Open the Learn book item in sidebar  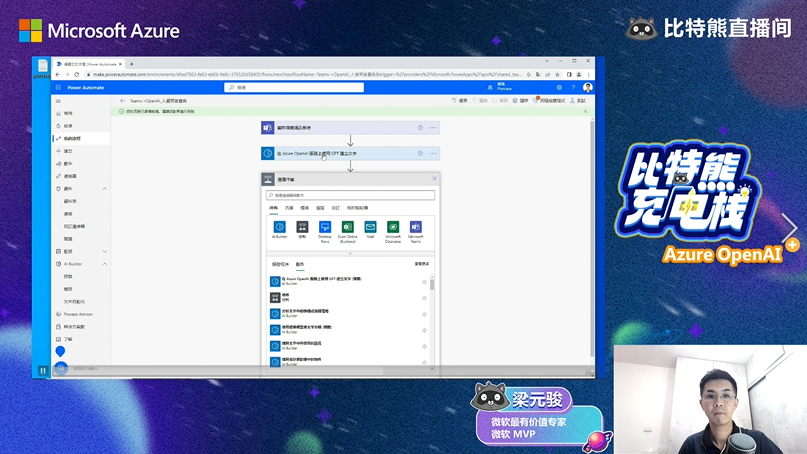65,339
